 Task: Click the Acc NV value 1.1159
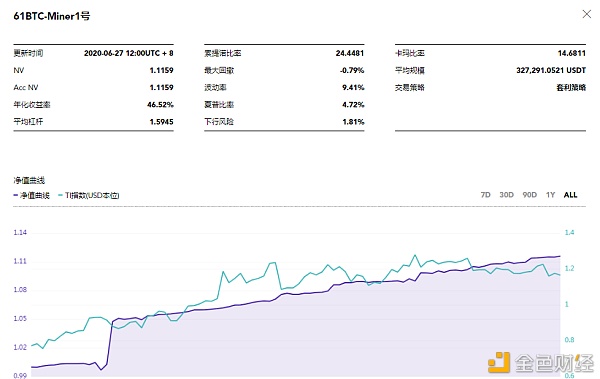[161, 88]
